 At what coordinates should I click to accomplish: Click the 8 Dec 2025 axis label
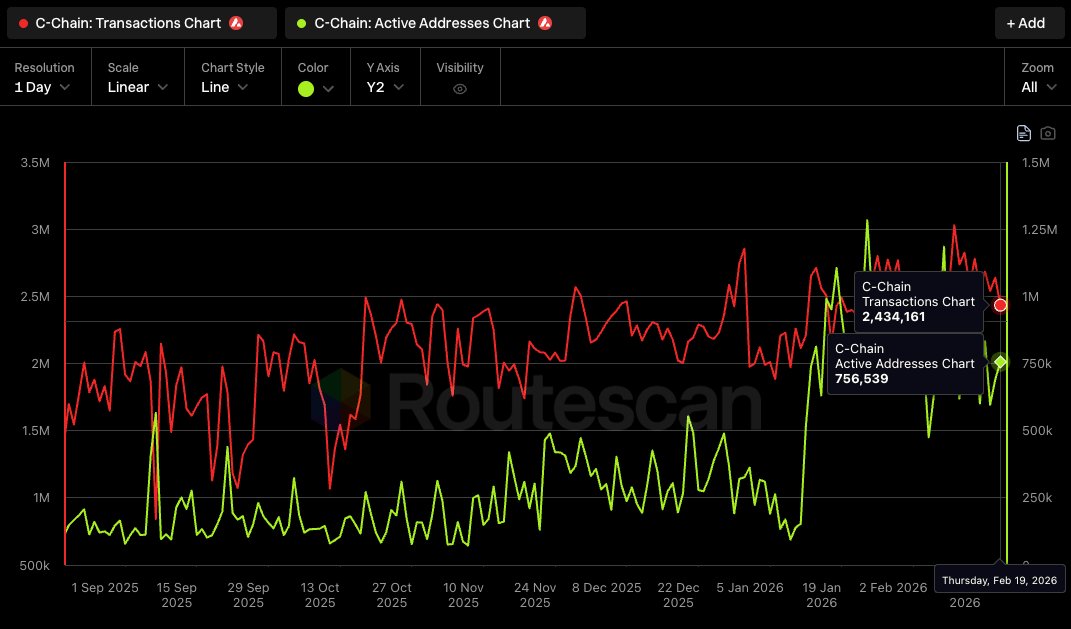[x=607, y=587]
